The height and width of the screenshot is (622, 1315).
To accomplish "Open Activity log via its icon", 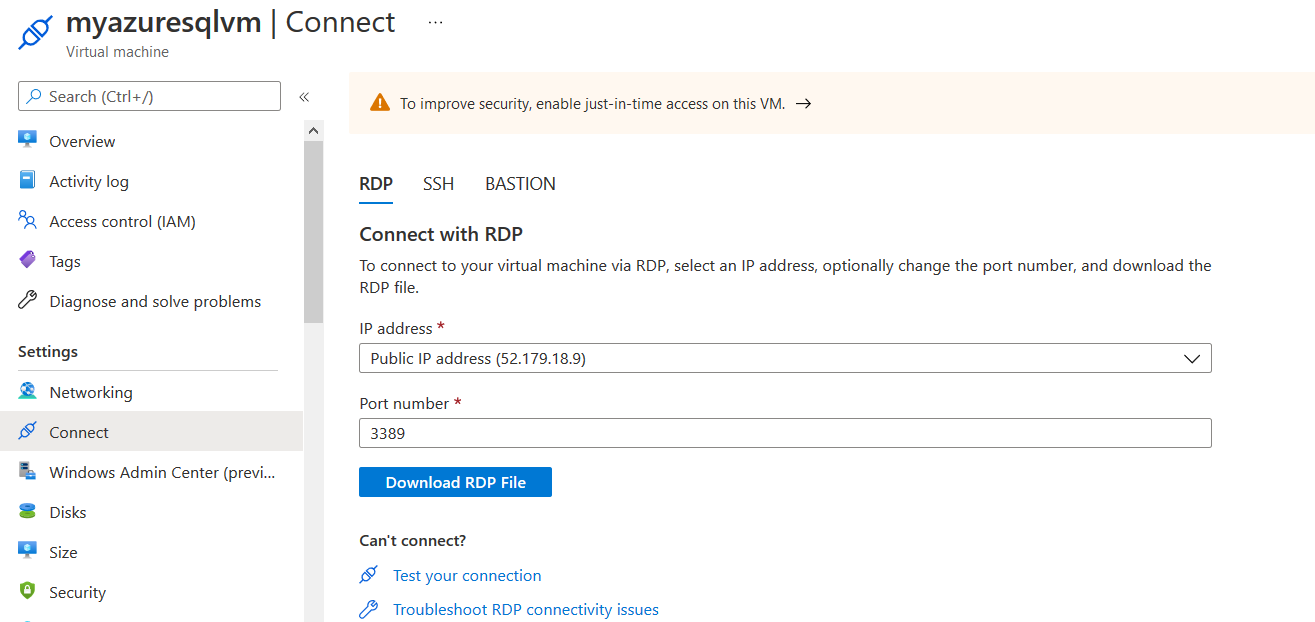I will point(28,181).
